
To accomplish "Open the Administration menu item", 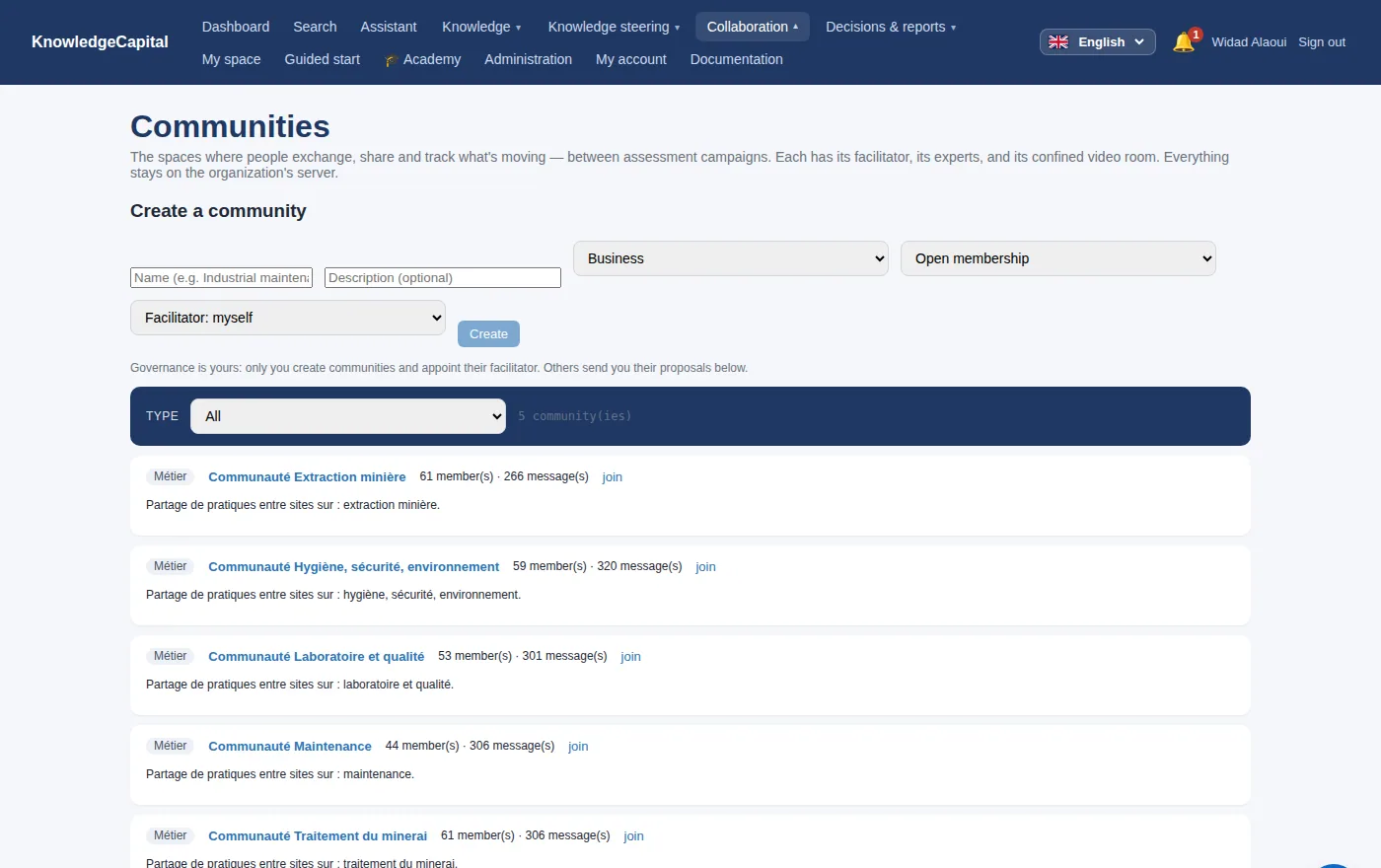I will [x=529, y=59].
